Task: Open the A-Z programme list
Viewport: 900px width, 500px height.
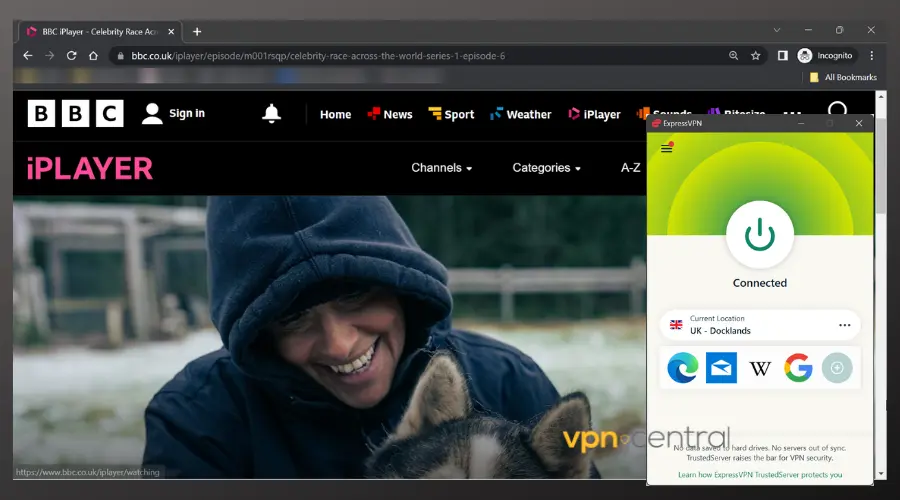Action: [630, 168]
